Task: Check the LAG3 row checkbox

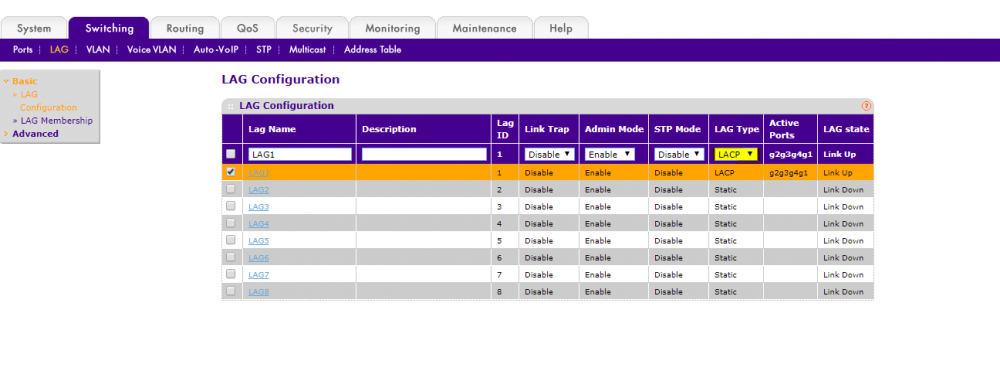Action: (231, 206)
